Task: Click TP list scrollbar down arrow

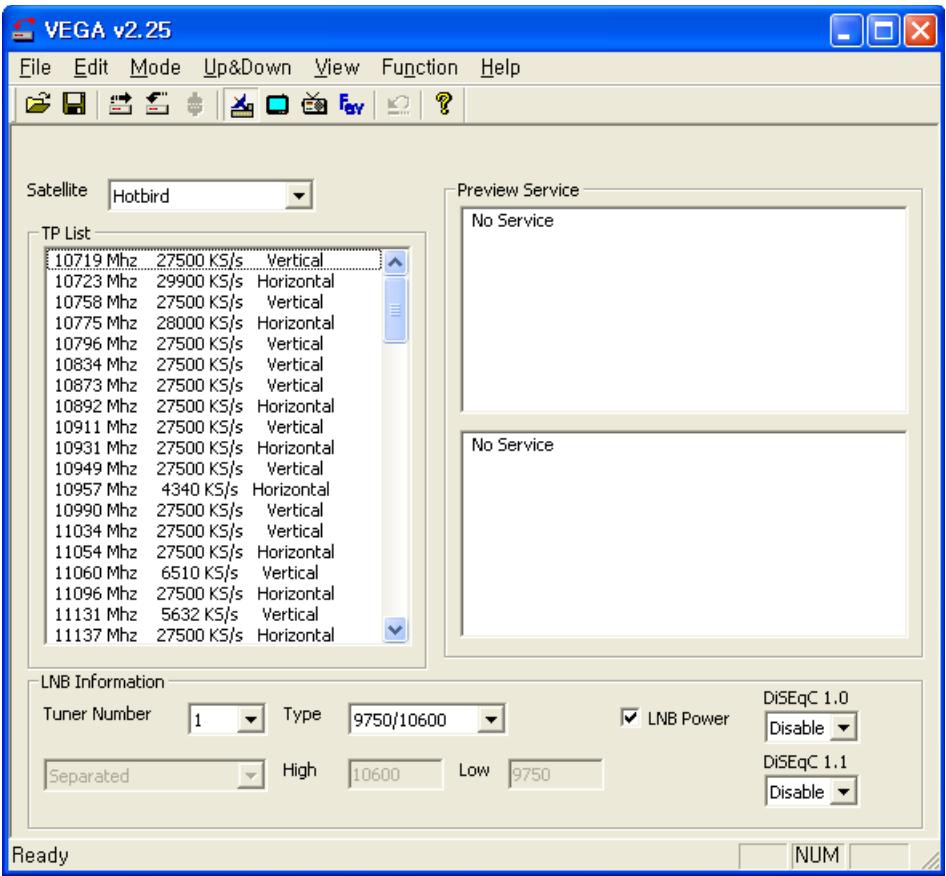Action: coord(395,630)
